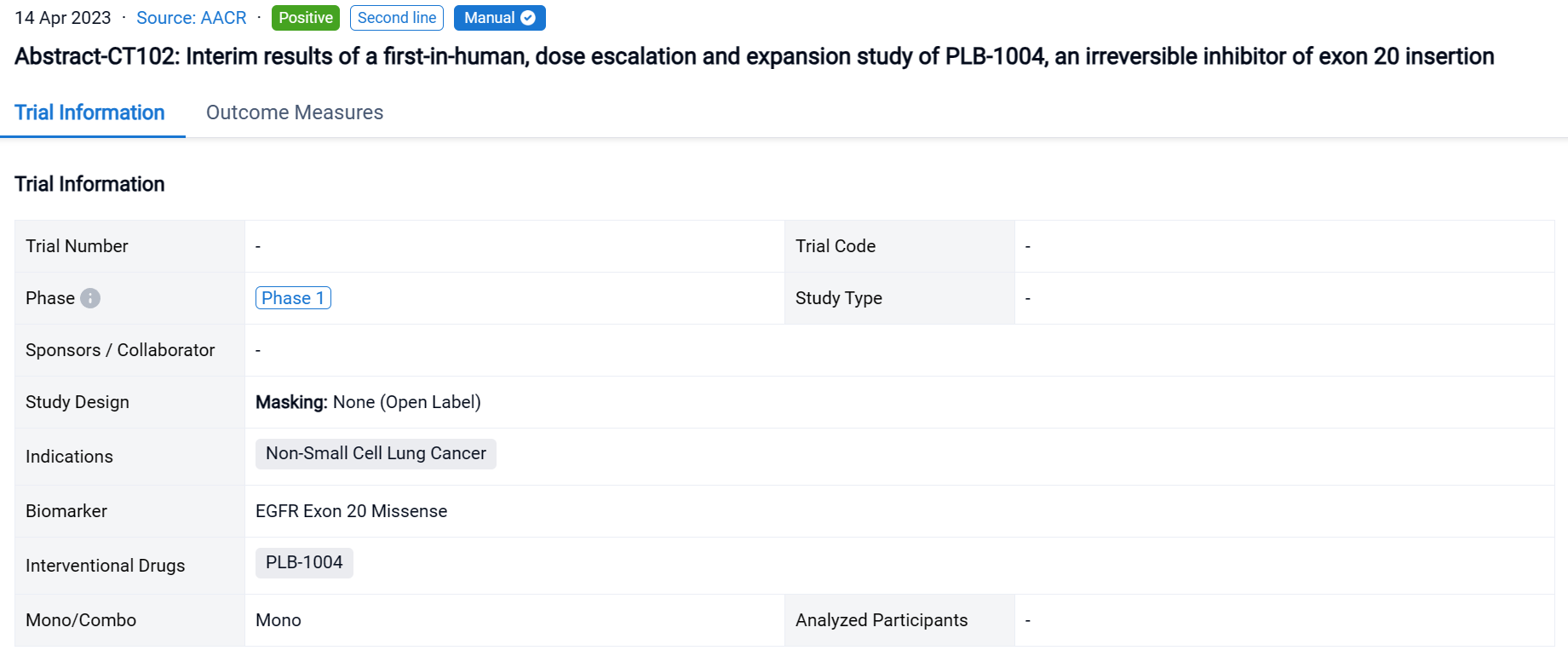Click the Trial Code label

(x=835, y=246)
